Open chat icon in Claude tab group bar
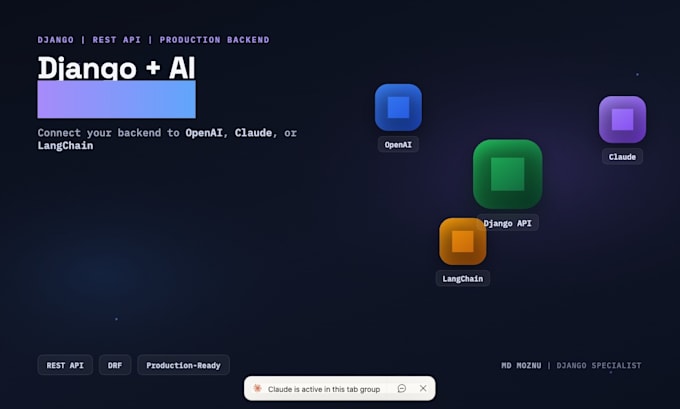This screenshot has height=409, width=680. tap(402, 388)
